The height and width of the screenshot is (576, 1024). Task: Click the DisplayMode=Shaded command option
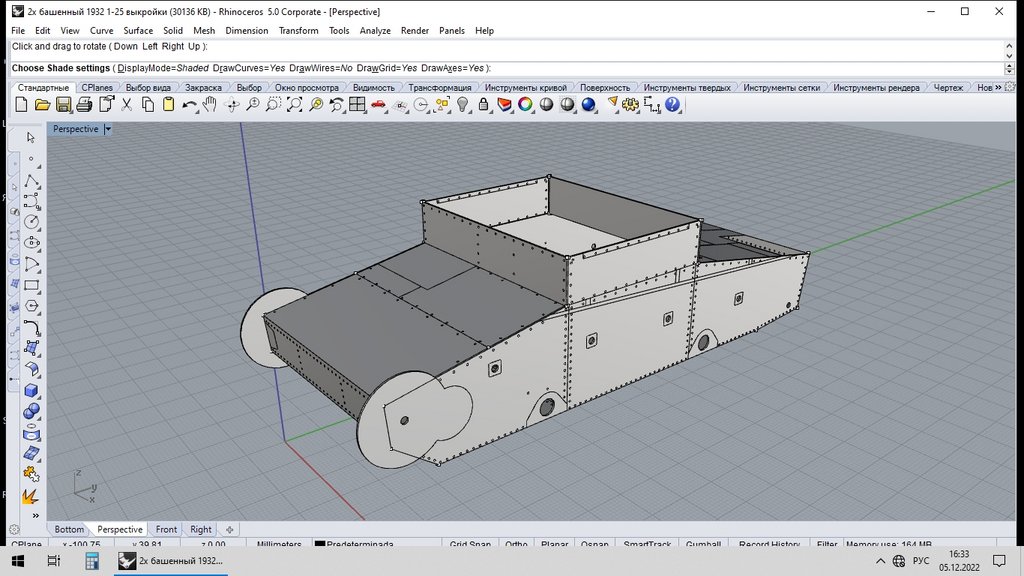click(x=163, y=68)
